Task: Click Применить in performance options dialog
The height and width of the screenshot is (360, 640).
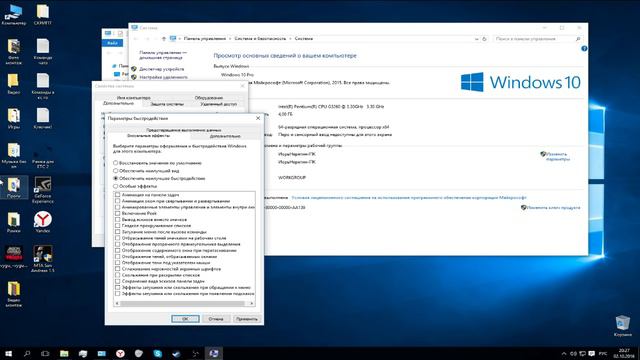Action: [247, 319]
